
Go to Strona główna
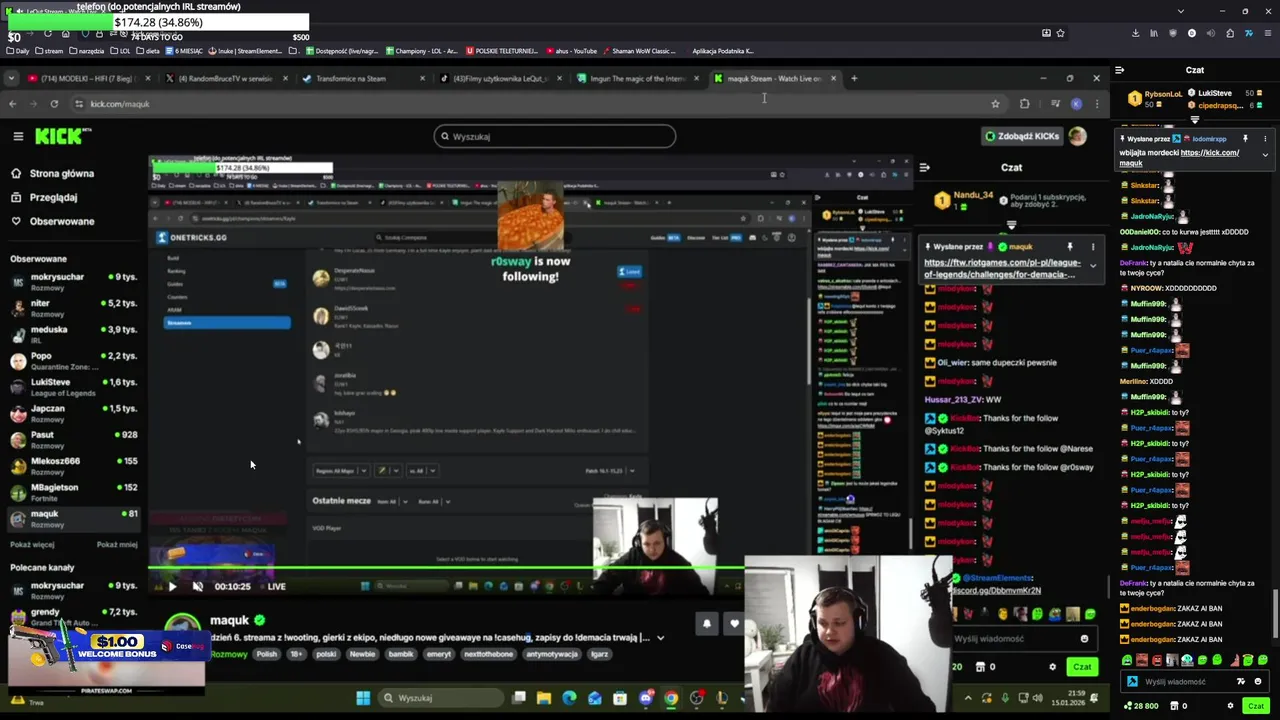[x=61, y=173]
